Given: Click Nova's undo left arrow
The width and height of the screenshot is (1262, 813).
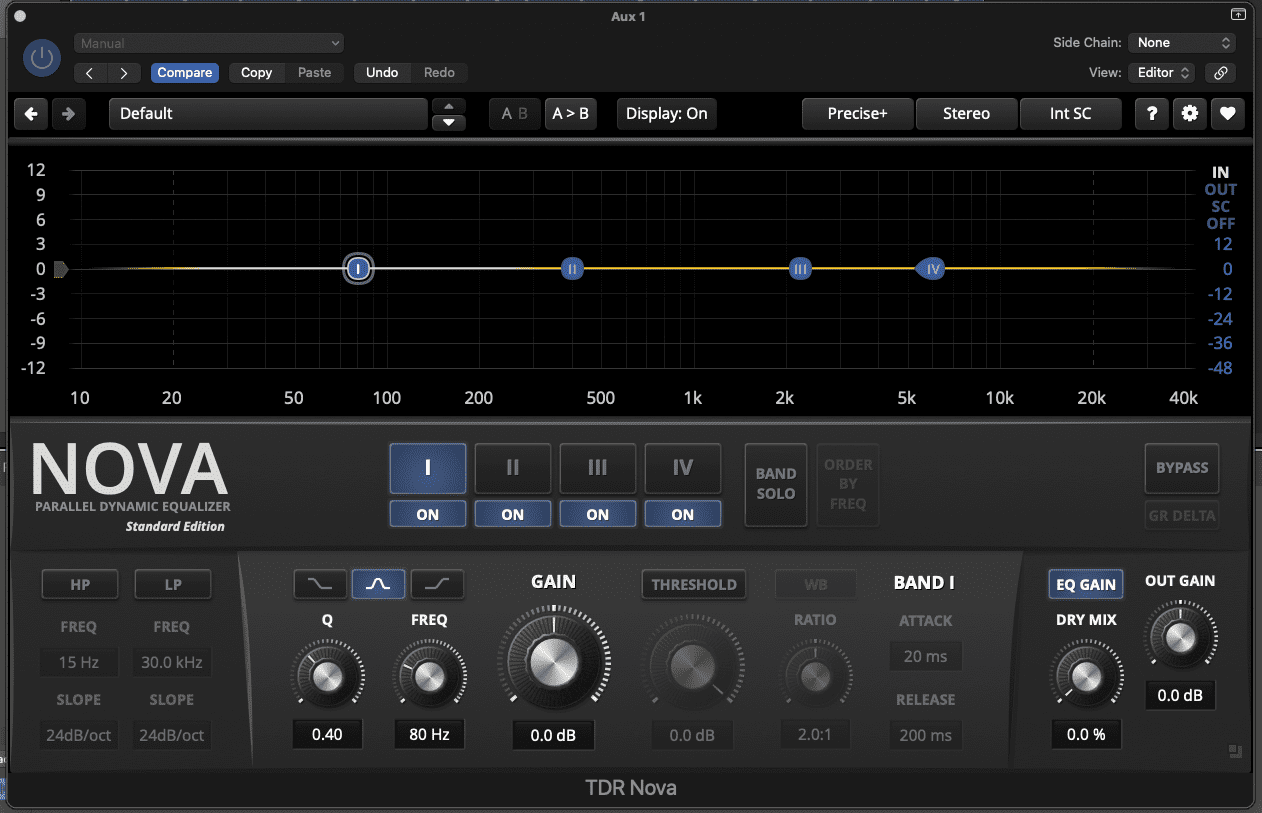Looking at the screenshot, I should pos(31,114).
